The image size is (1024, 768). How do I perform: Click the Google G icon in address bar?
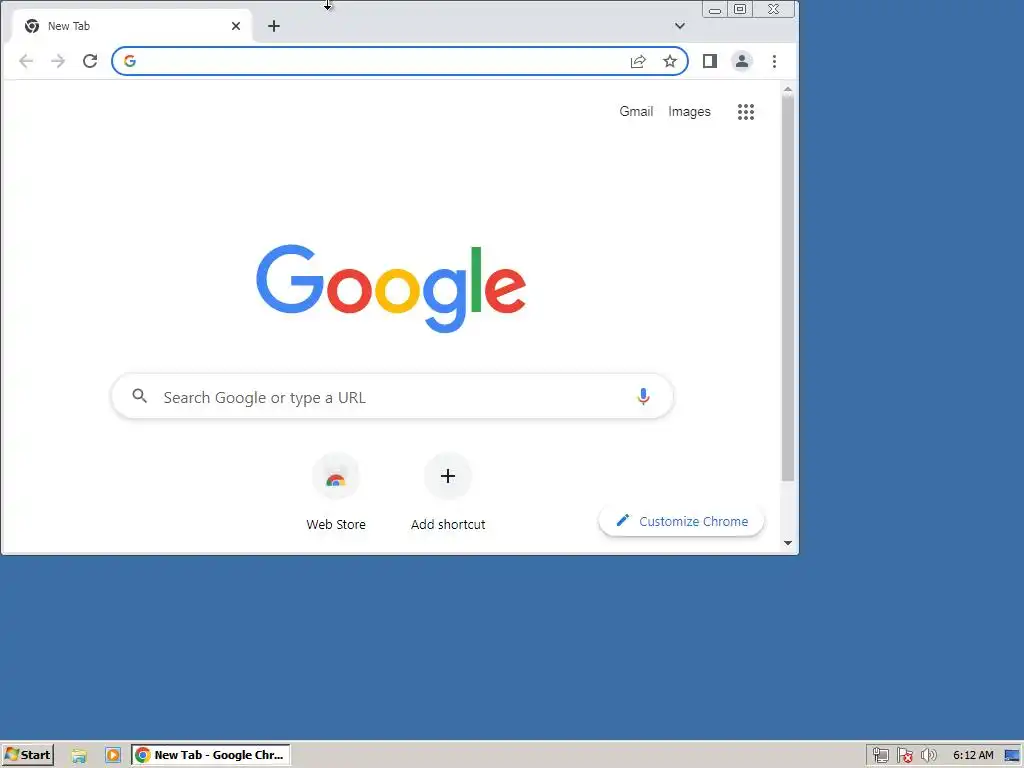130,61
